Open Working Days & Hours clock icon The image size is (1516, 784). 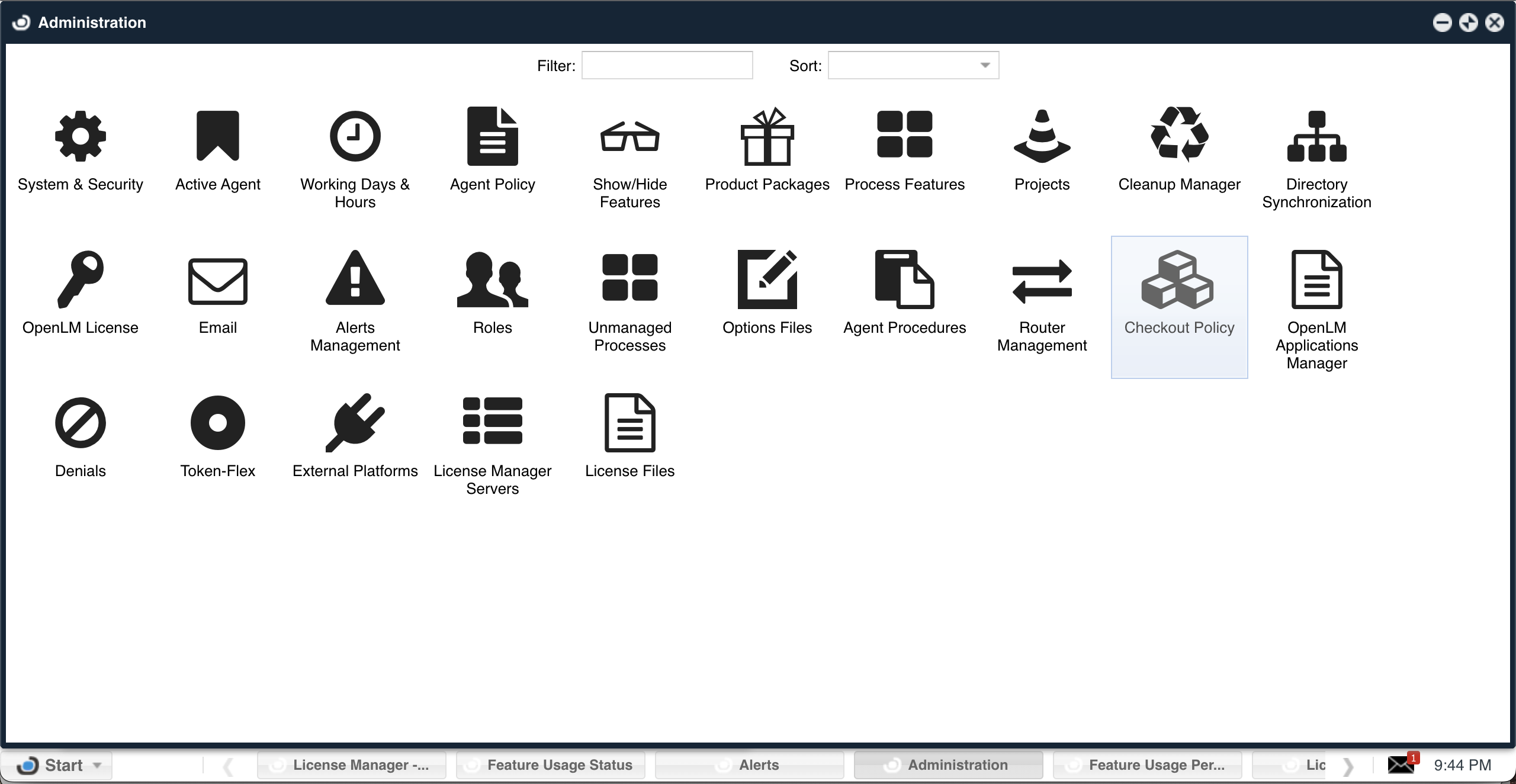355,136
